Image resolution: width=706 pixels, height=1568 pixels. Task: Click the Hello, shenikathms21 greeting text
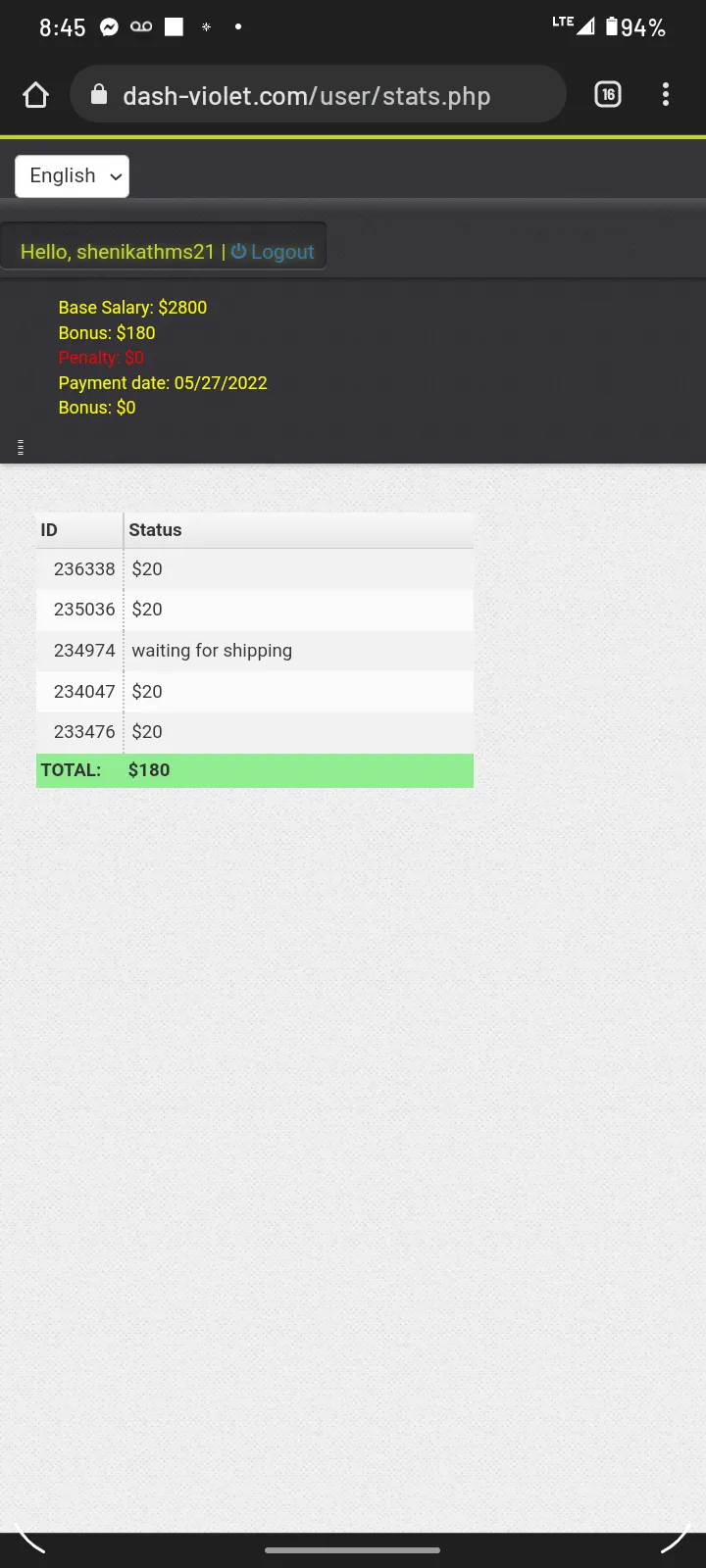117,252
